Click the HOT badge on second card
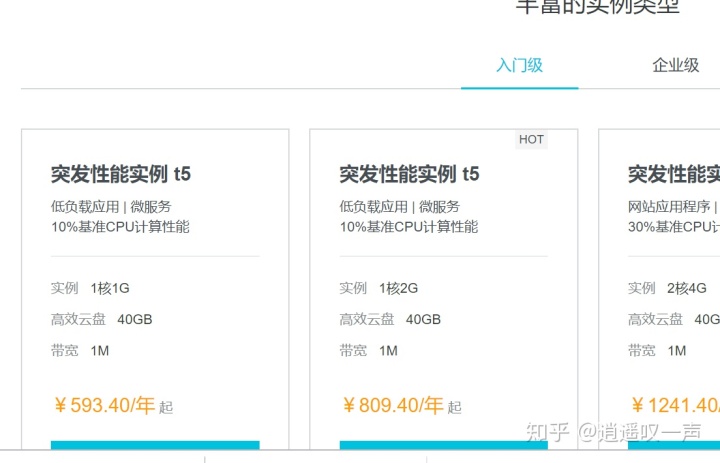 click(x=531, y=139)
